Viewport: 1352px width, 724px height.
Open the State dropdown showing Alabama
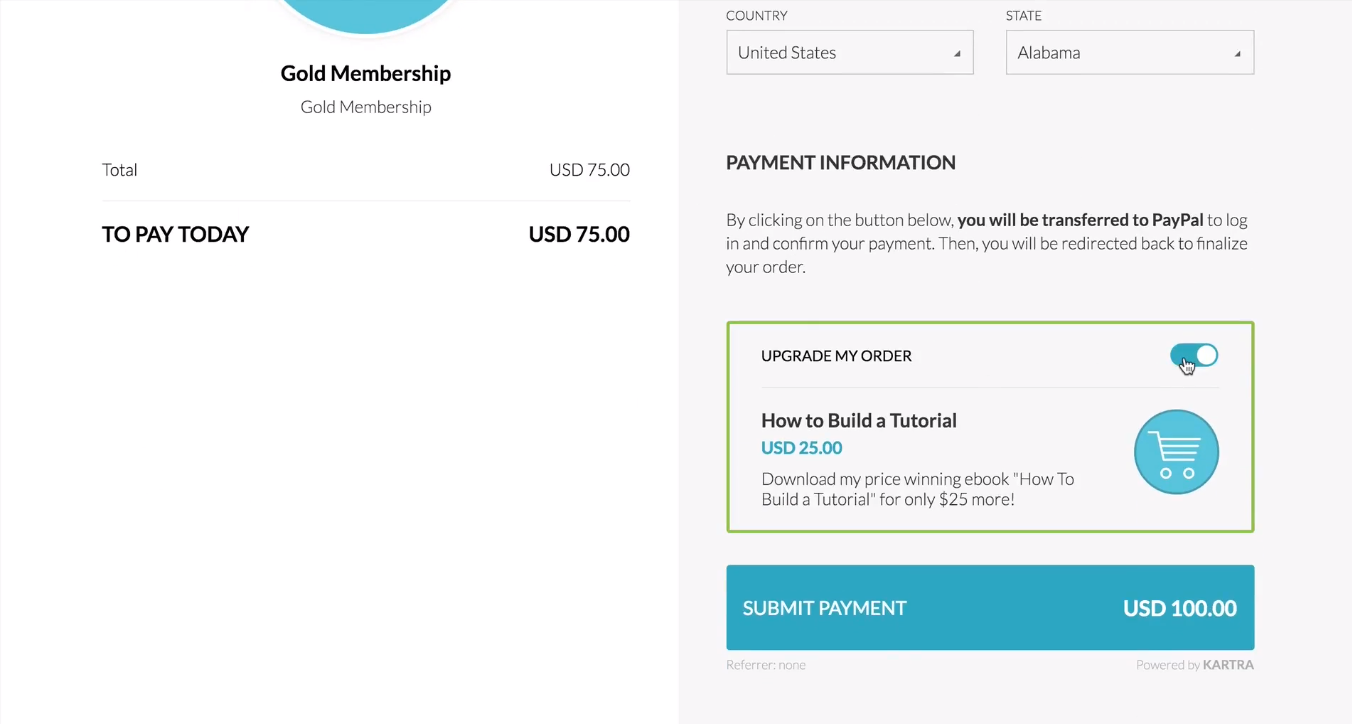[1129, 53]
